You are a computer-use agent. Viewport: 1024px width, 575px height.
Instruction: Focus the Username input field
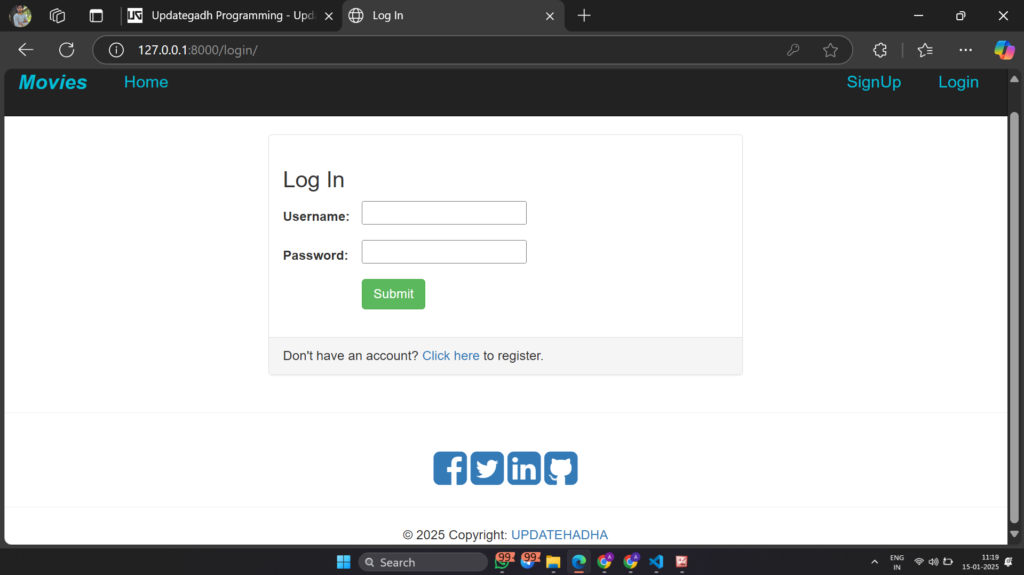click(x=444, y=213)
